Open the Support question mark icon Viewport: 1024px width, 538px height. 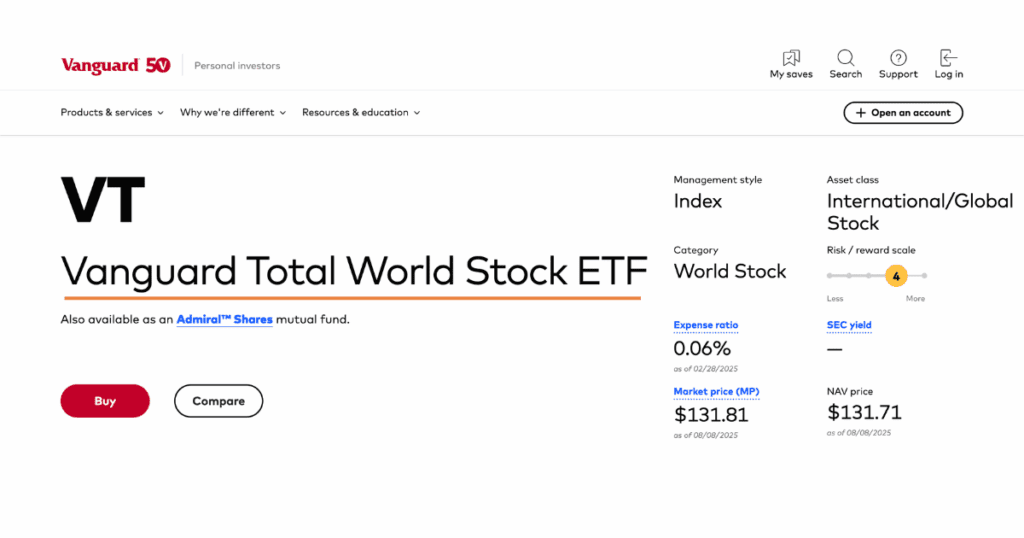click(898, 57)
